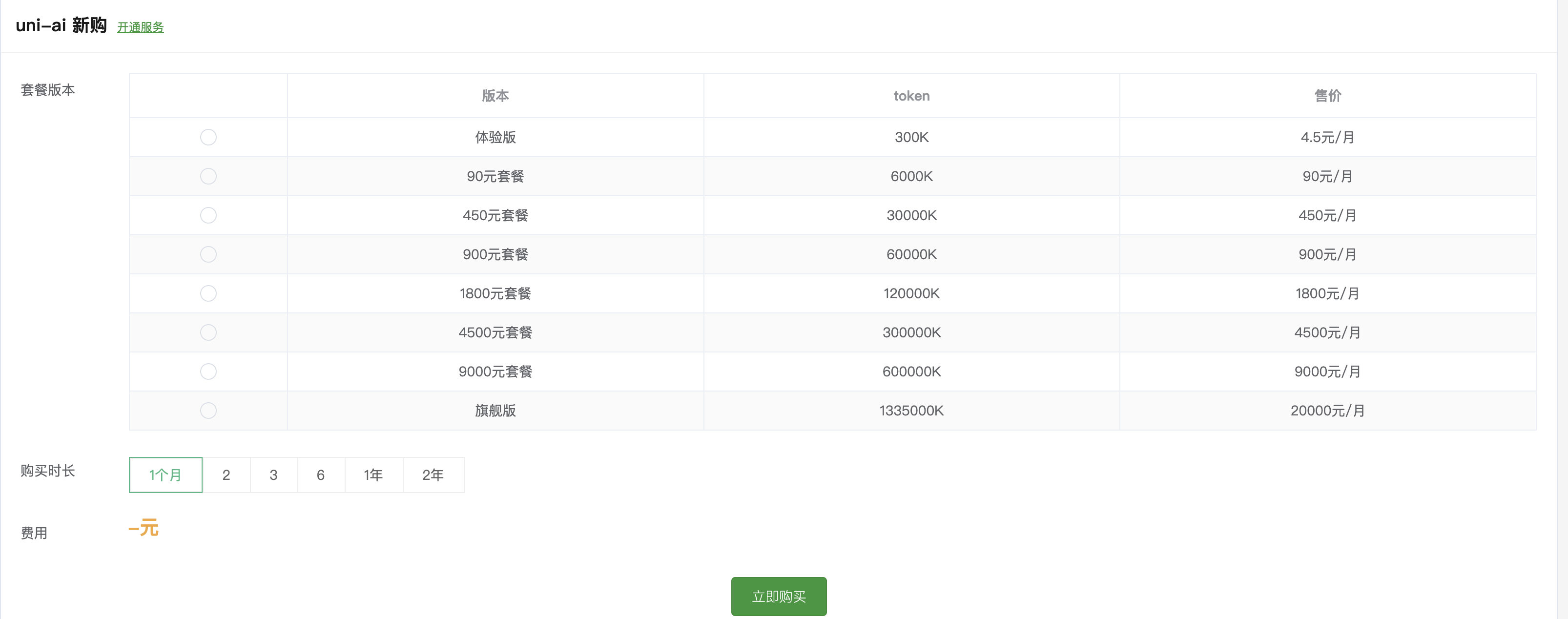
Task: Choose 3 months purchase duration
Action: [x=274, y=475]
